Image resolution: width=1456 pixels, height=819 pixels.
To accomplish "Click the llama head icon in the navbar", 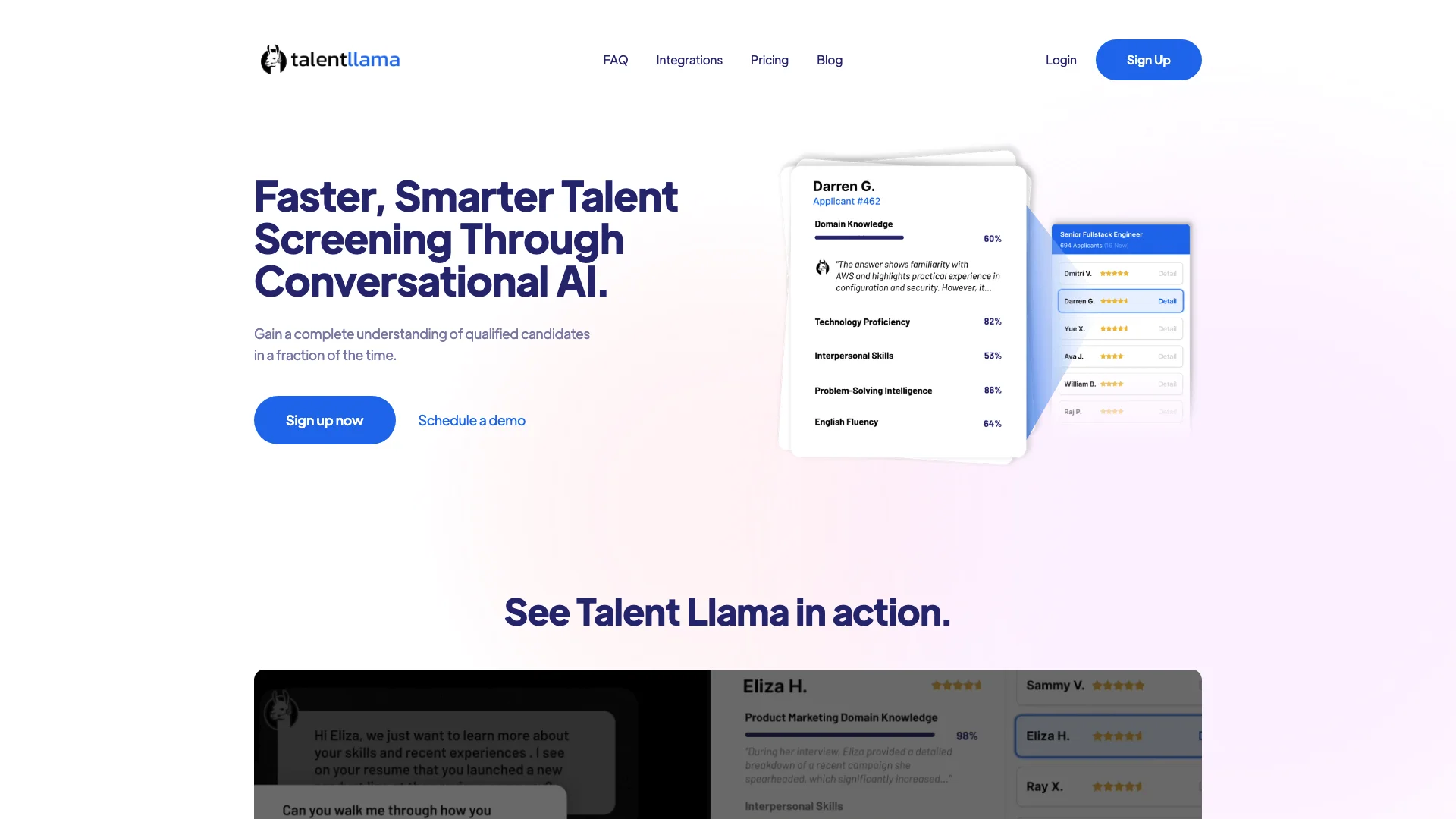I will [x=270, y=59].
